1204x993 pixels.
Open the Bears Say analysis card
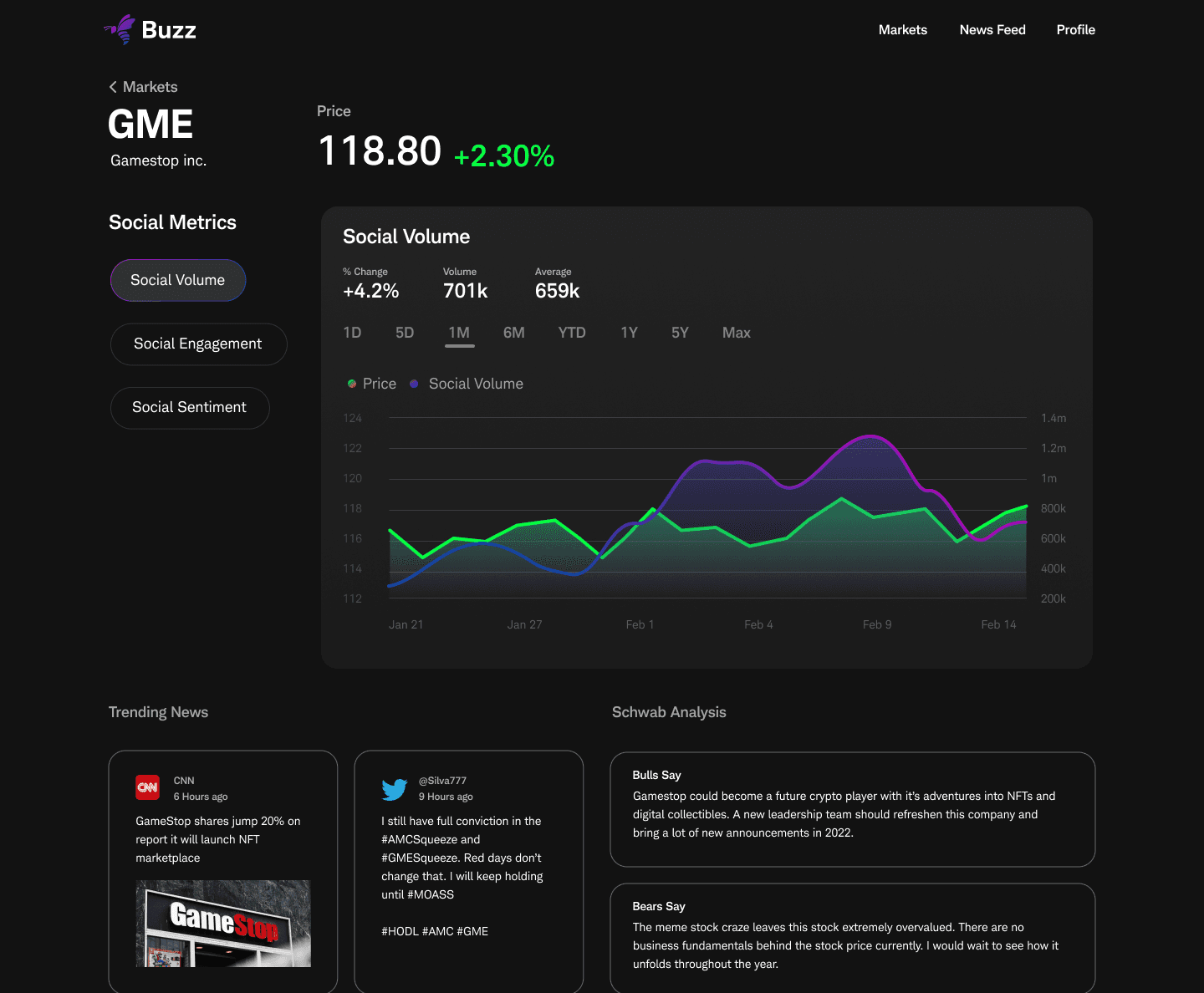[853, 939]
